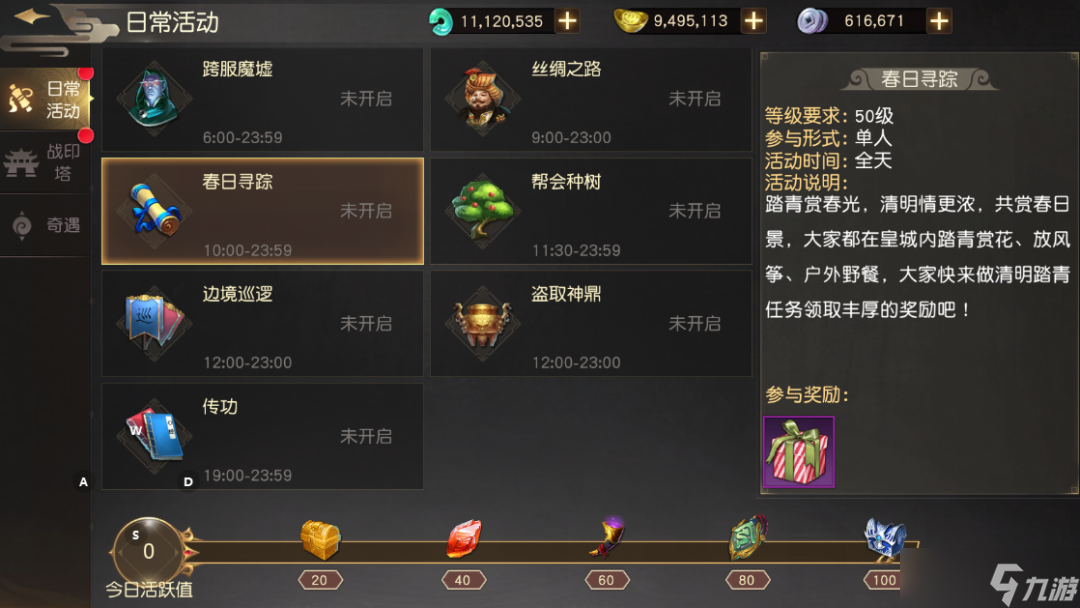Add gold ingots using the plus button
The height and width of the screenshot is (608, 1080).
click(754, 21)
